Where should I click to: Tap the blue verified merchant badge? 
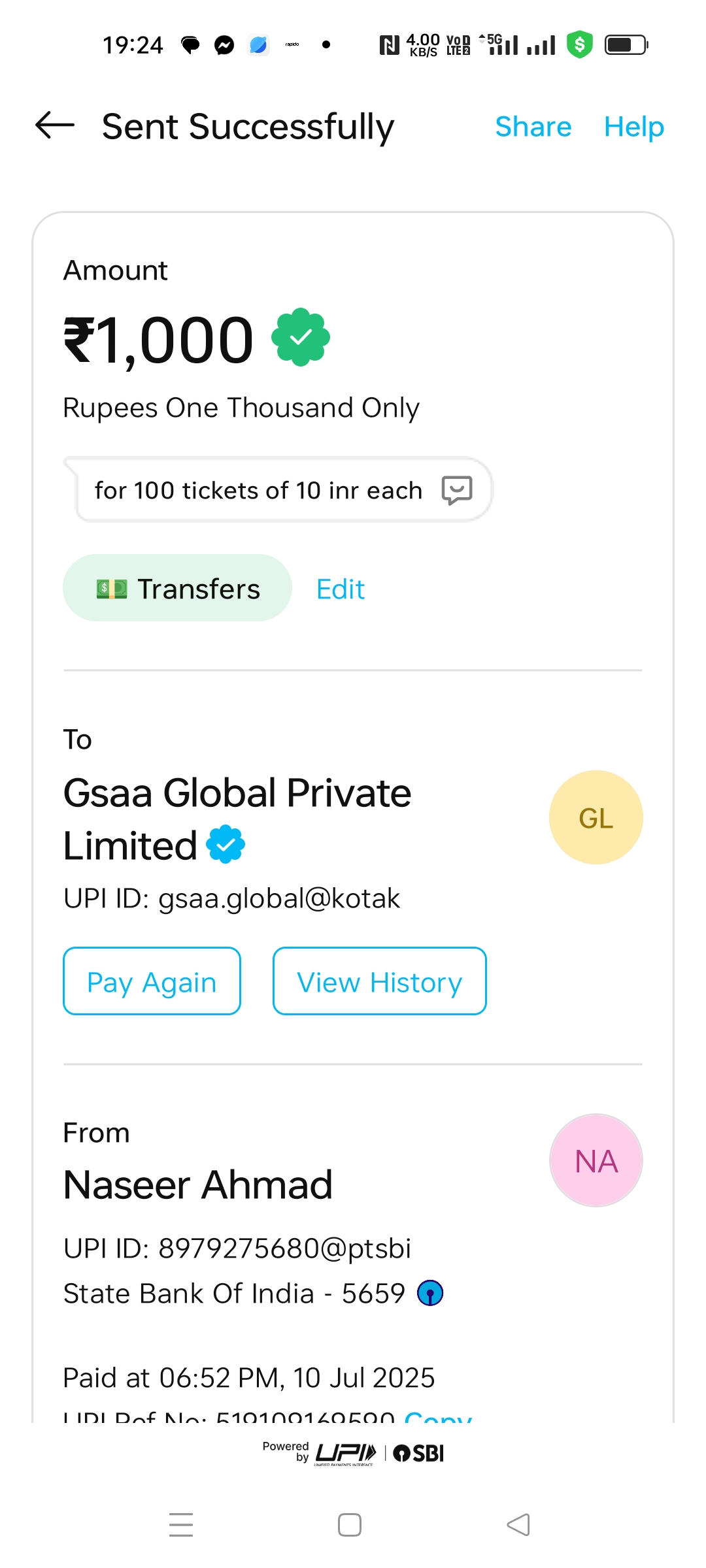coord(226,844)
